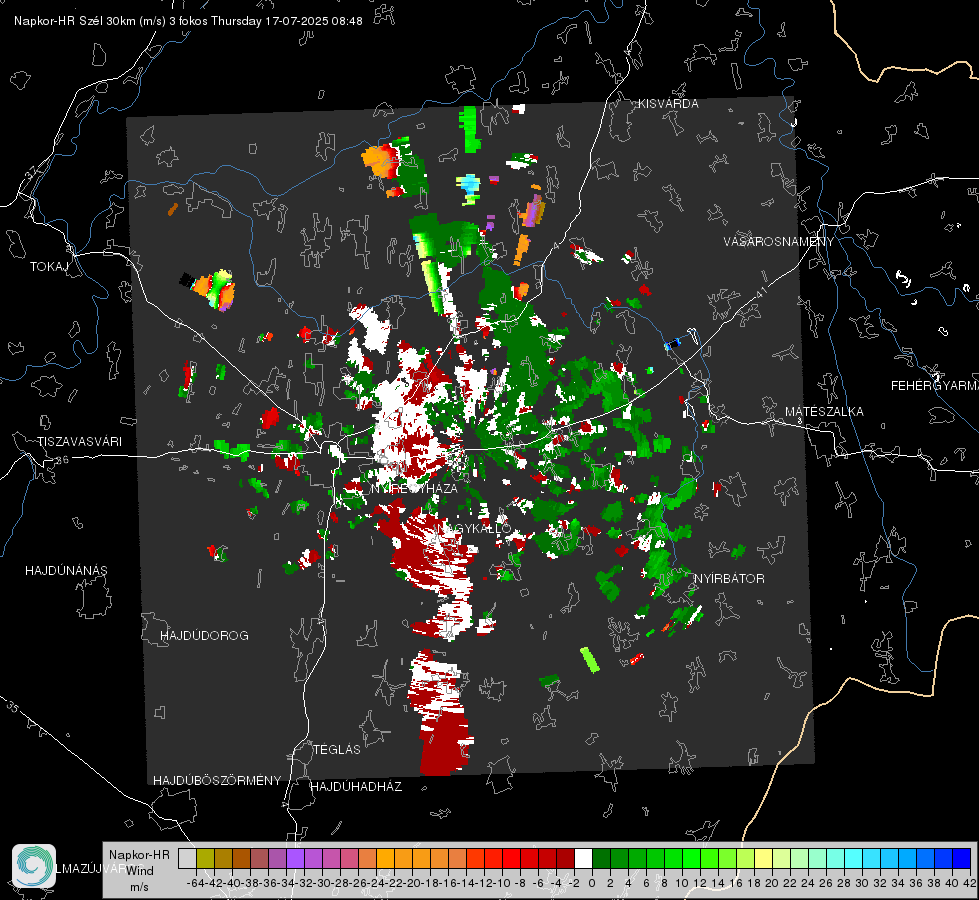Click the 0 value on legend scale

pos(592,883)
